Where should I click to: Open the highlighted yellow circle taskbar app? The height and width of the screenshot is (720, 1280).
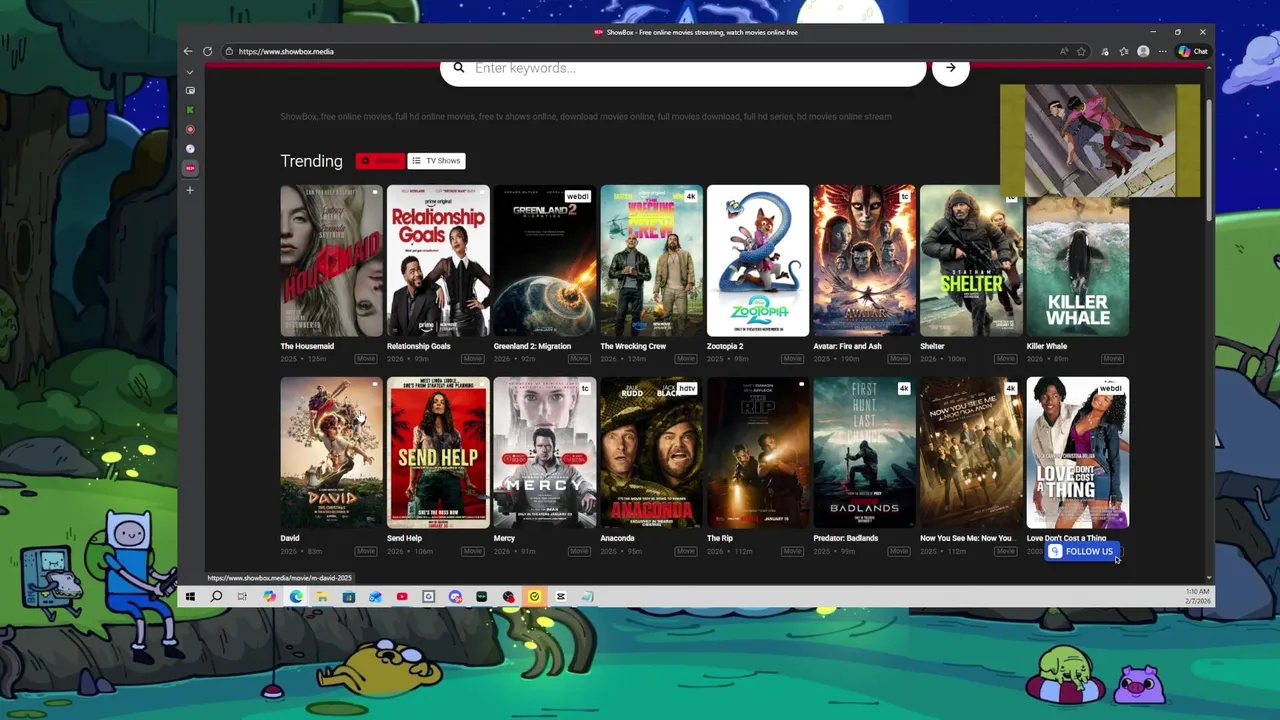tap(534, 597)
